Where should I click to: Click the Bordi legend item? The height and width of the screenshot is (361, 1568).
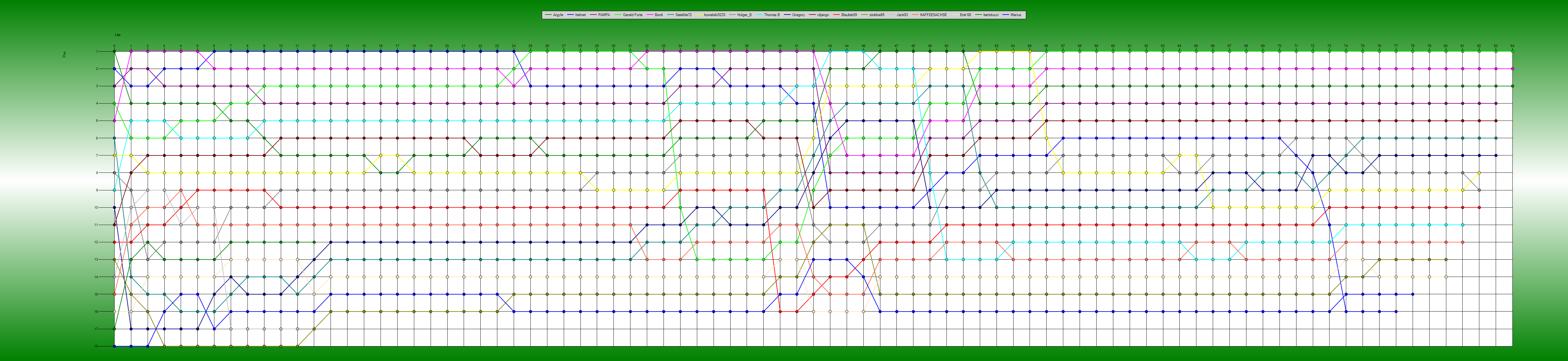[659, 15]
